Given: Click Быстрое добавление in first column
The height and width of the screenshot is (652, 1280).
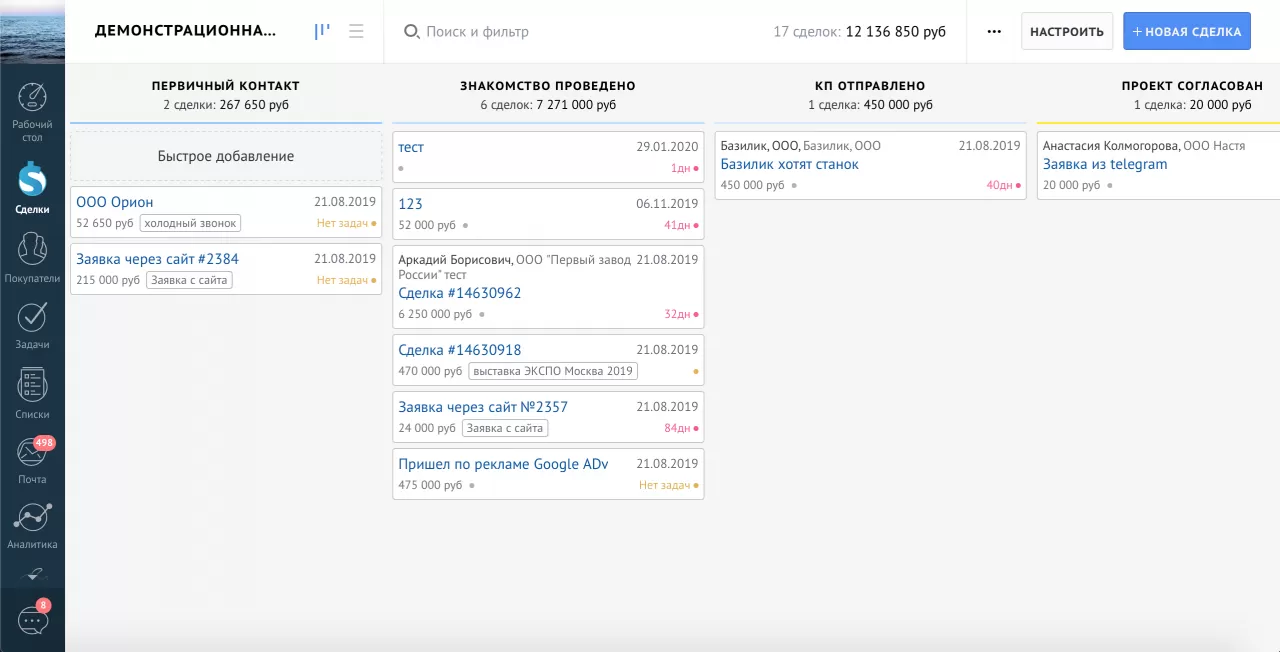Looking at the screenshot, I should pyautogui.click(x=226, y=156).
